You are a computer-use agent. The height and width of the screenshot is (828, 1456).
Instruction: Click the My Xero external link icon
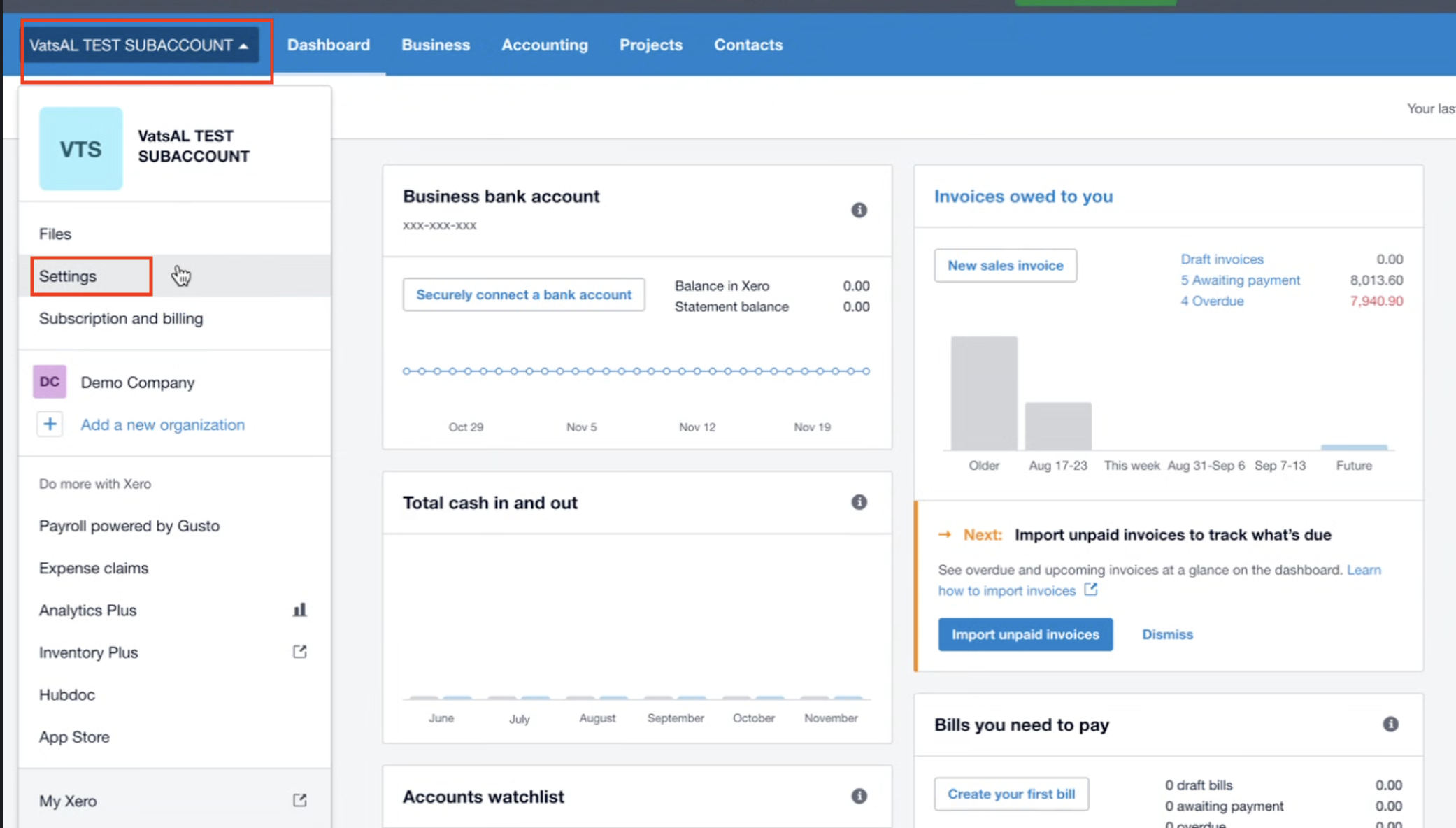coord(299,800)
